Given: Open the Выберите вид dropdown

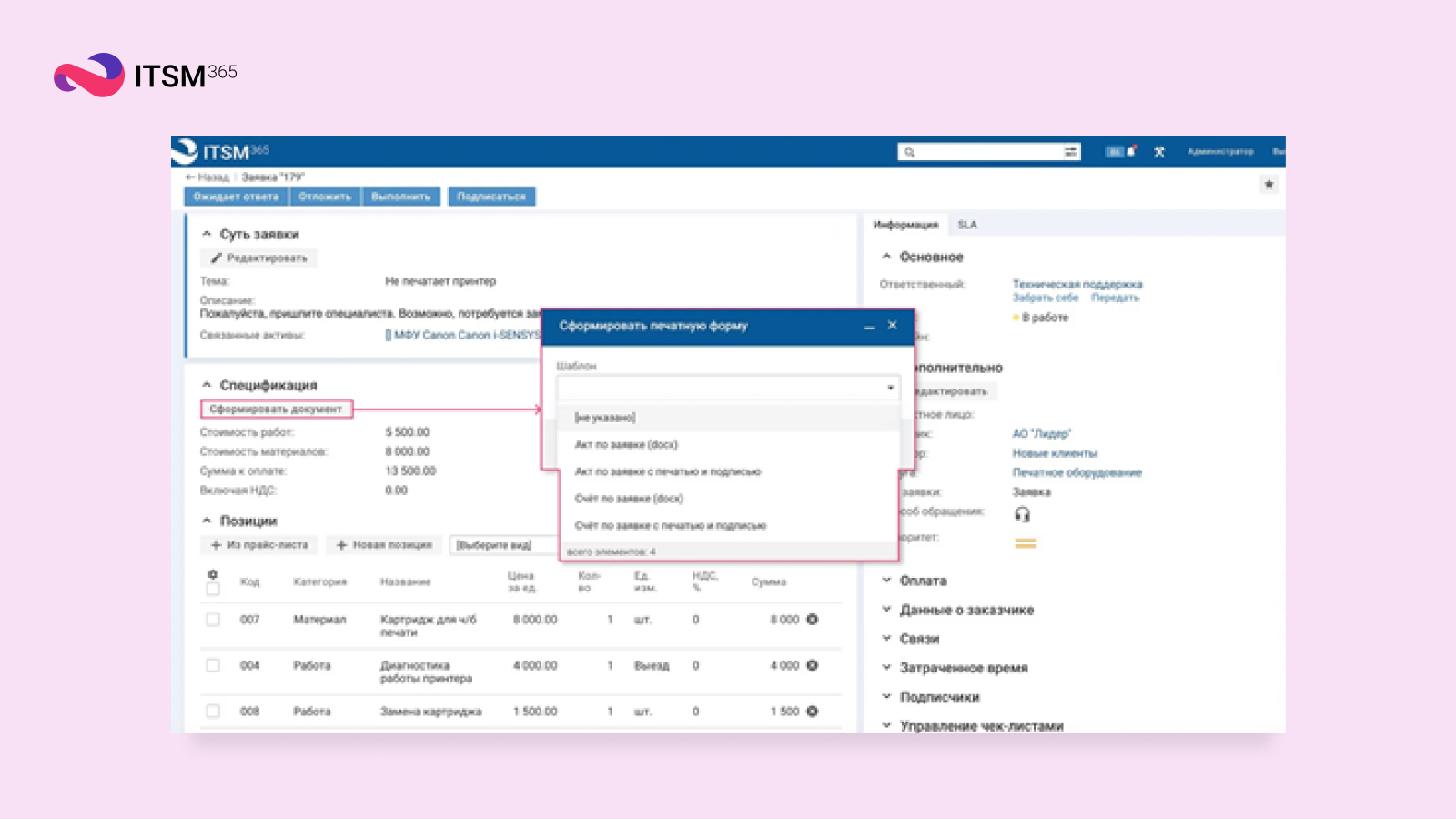Looking at the screenshot, I should coord(506,545).
